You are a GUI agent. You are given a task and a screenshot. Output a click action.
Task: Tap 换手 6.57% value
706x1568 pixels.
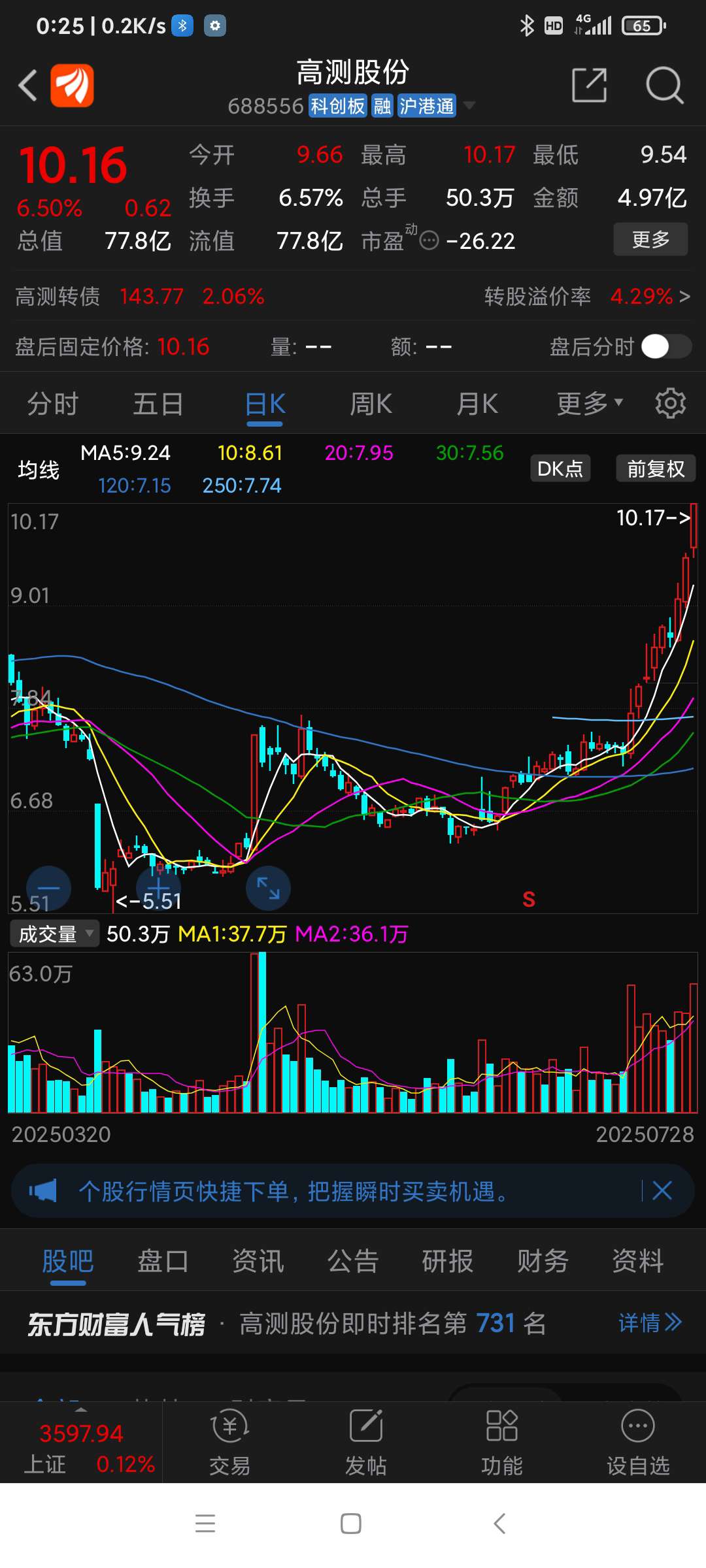[311, 197]
